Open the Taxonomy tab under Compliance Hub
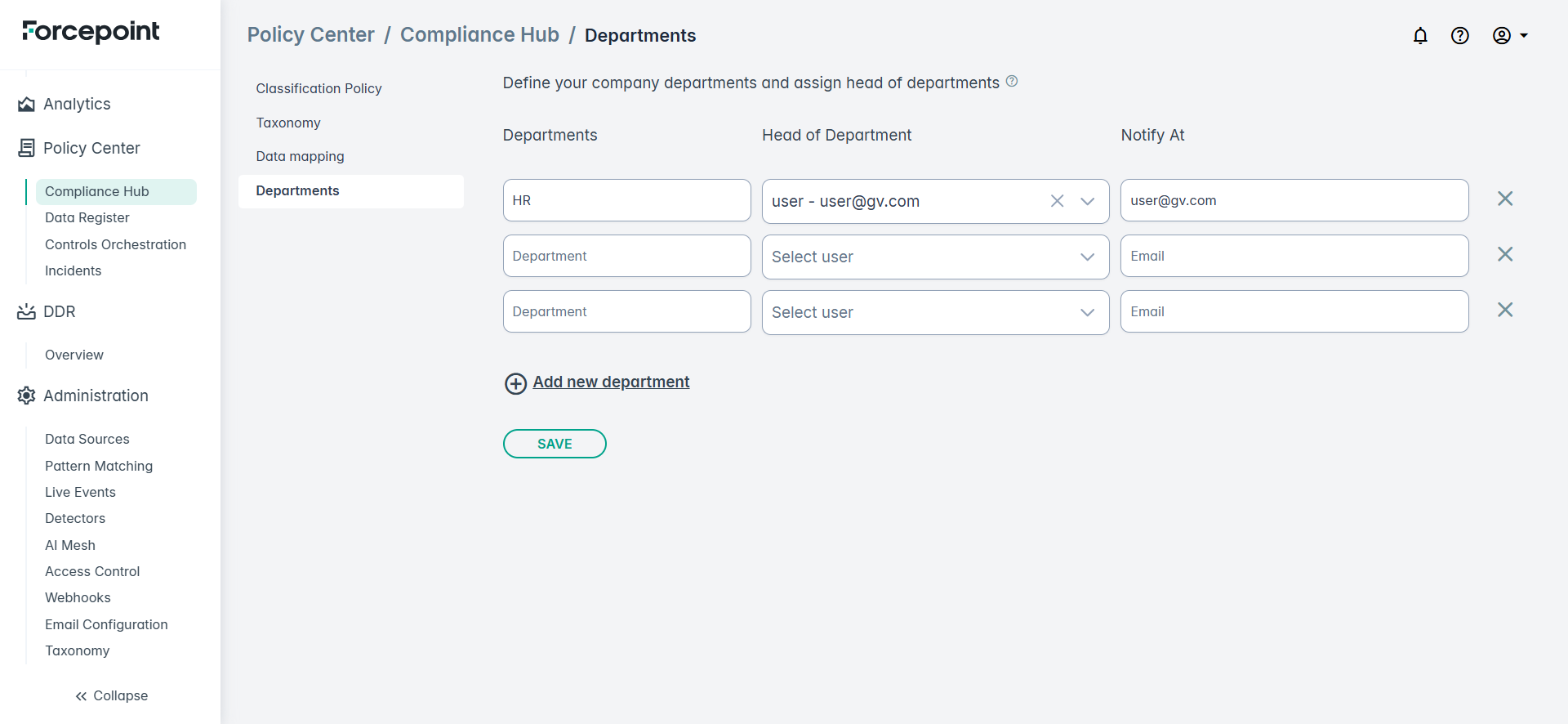1568x724 pixels. 288,123
